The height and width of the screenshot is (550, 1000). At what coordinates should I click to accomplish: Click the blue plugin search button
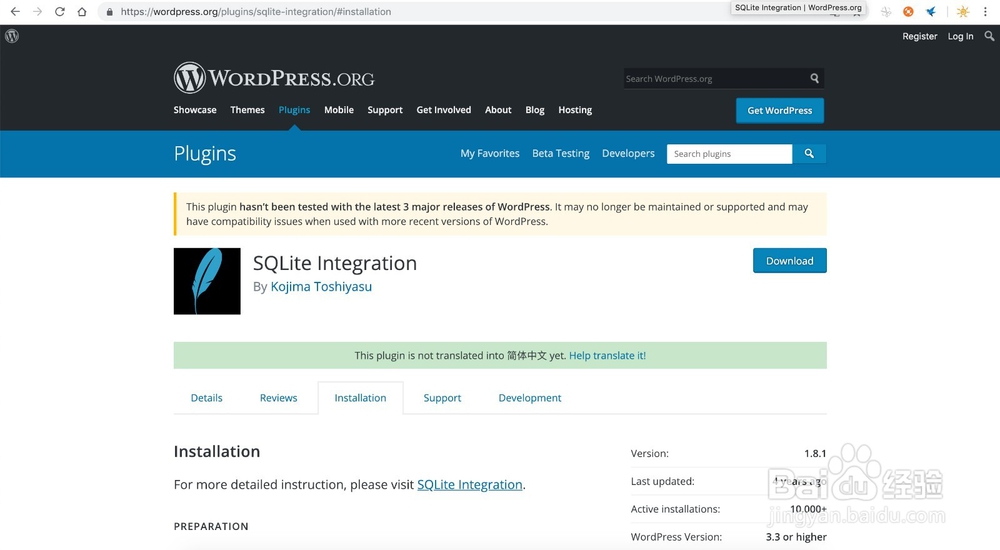[809, 154]
